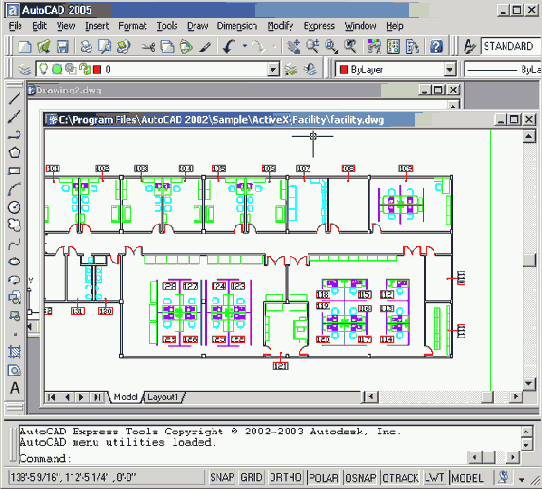The width and height of the screenshot is (542, 489).
Task: Click the Zoom Previous icon
Action: tap(350, 47)
